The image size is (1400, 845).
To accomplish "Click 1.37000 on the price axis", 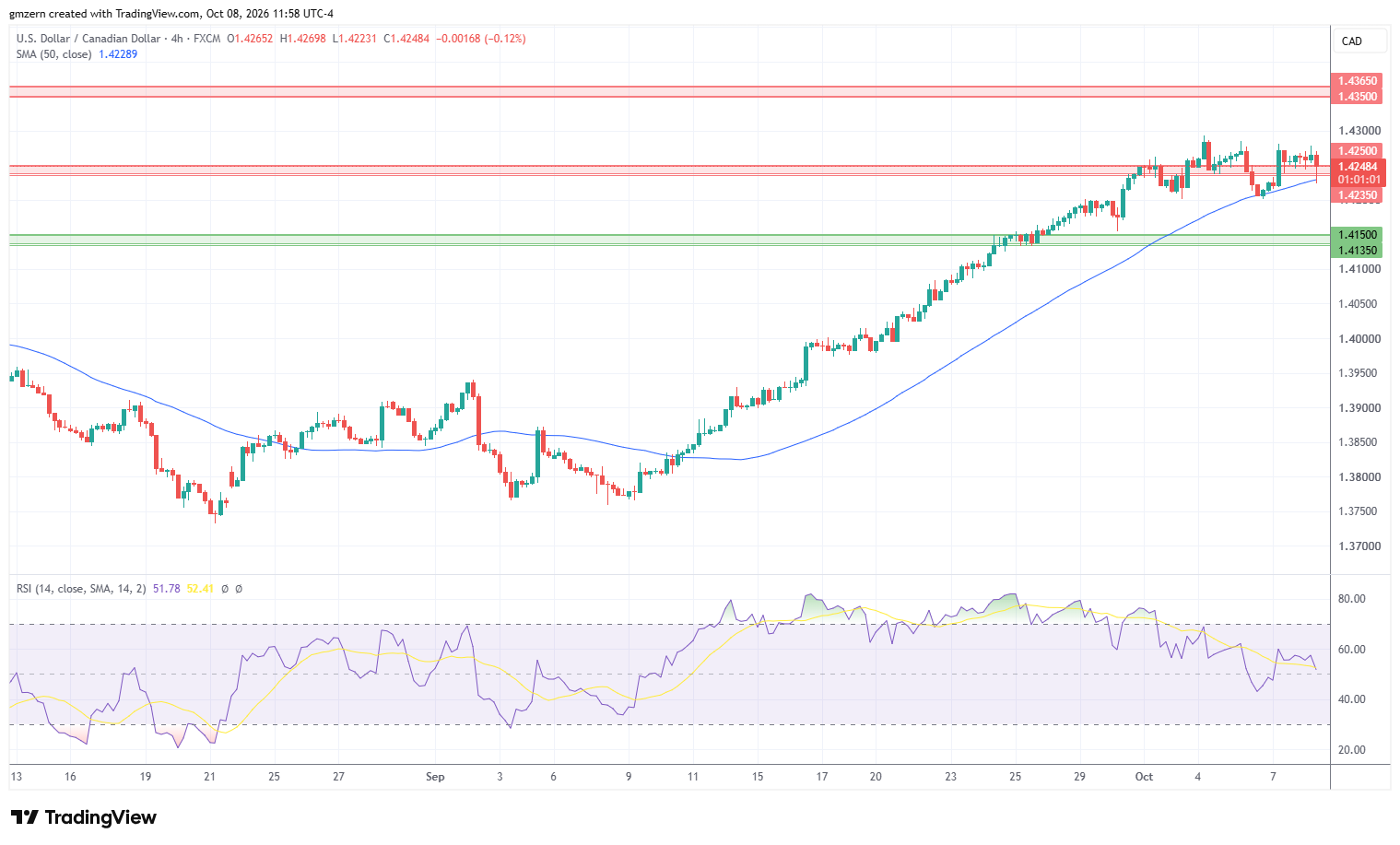I will (x=1359, y=546).
